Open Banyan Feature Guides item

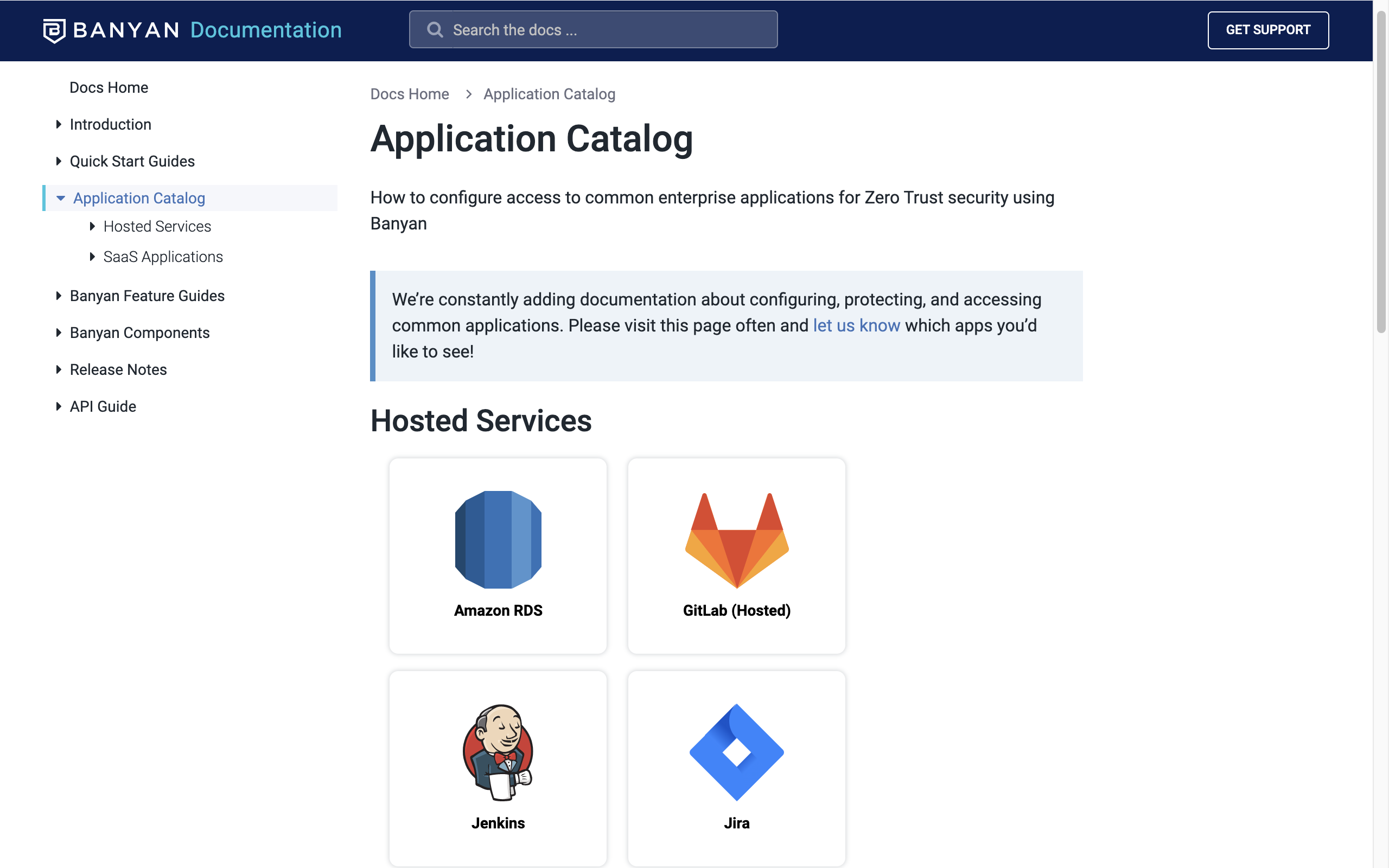[x=147, y=296]
